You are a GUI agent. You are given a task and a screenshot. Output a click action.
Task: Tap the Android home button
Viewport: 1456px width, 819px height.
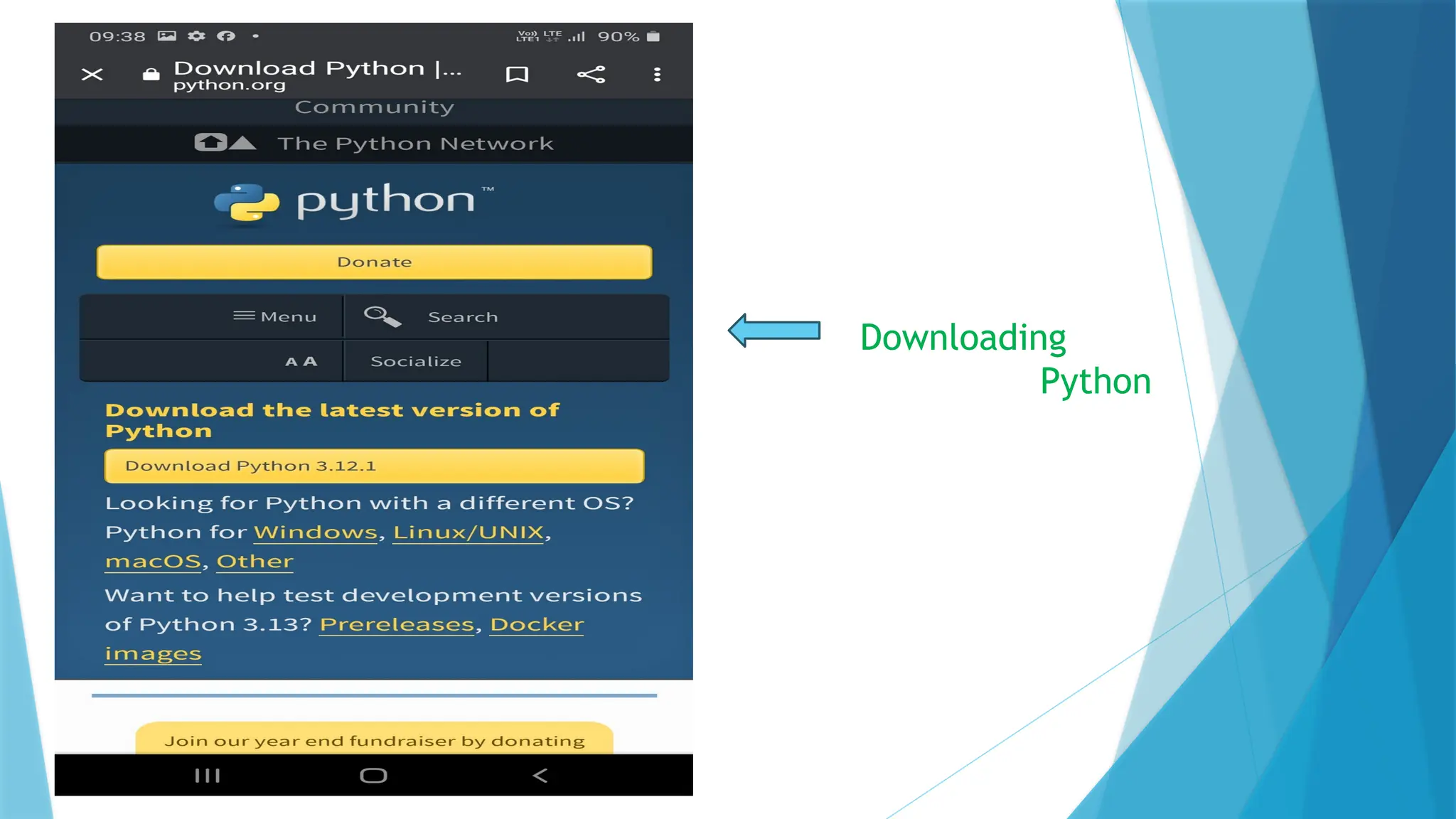(x=373, y=776)
